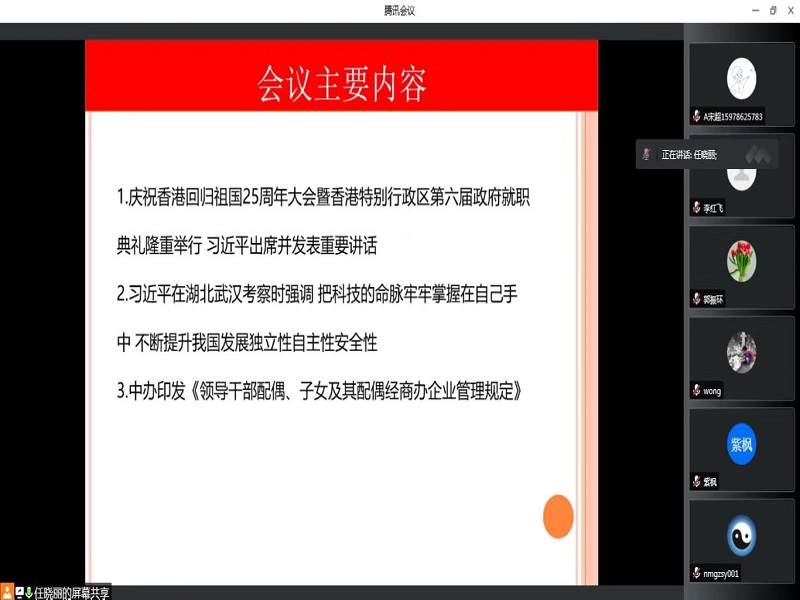Image resolution: width=800 pixels, height=600 pixels.
Task: Click 李红飞's muted microphone icon
Action: [696, 208]
